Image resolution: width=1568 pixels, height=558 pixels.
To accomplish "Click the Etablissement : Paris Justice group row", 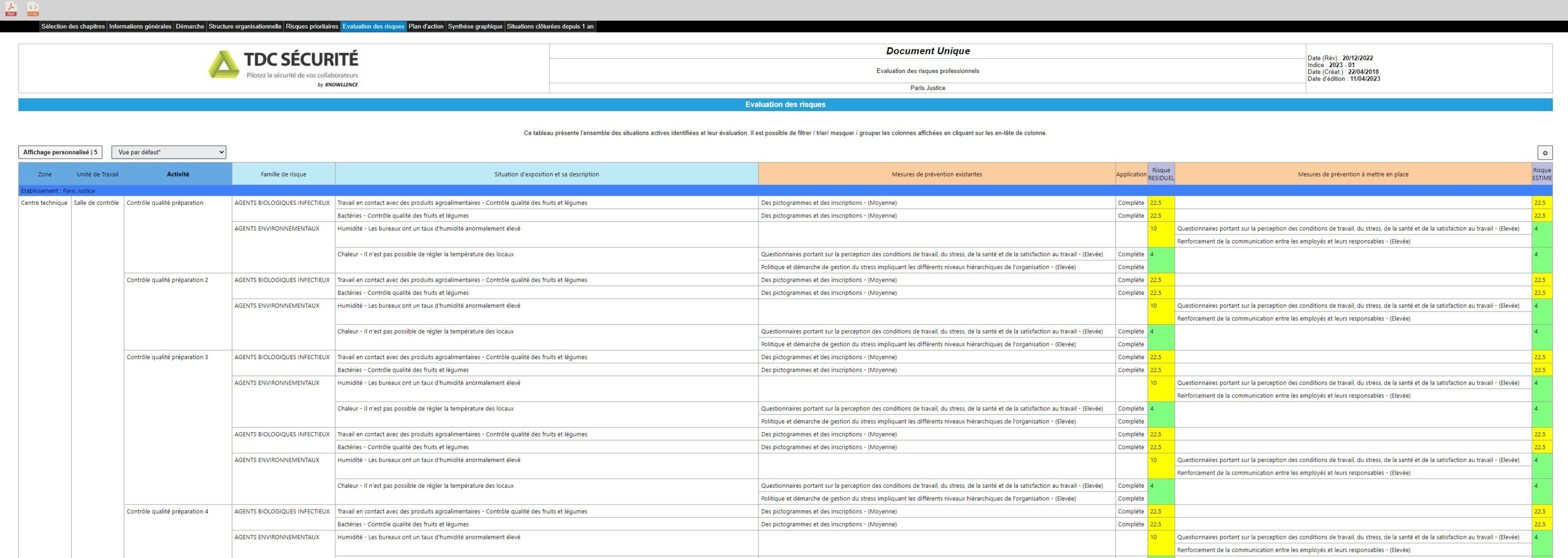I will (x=785, y=191).
